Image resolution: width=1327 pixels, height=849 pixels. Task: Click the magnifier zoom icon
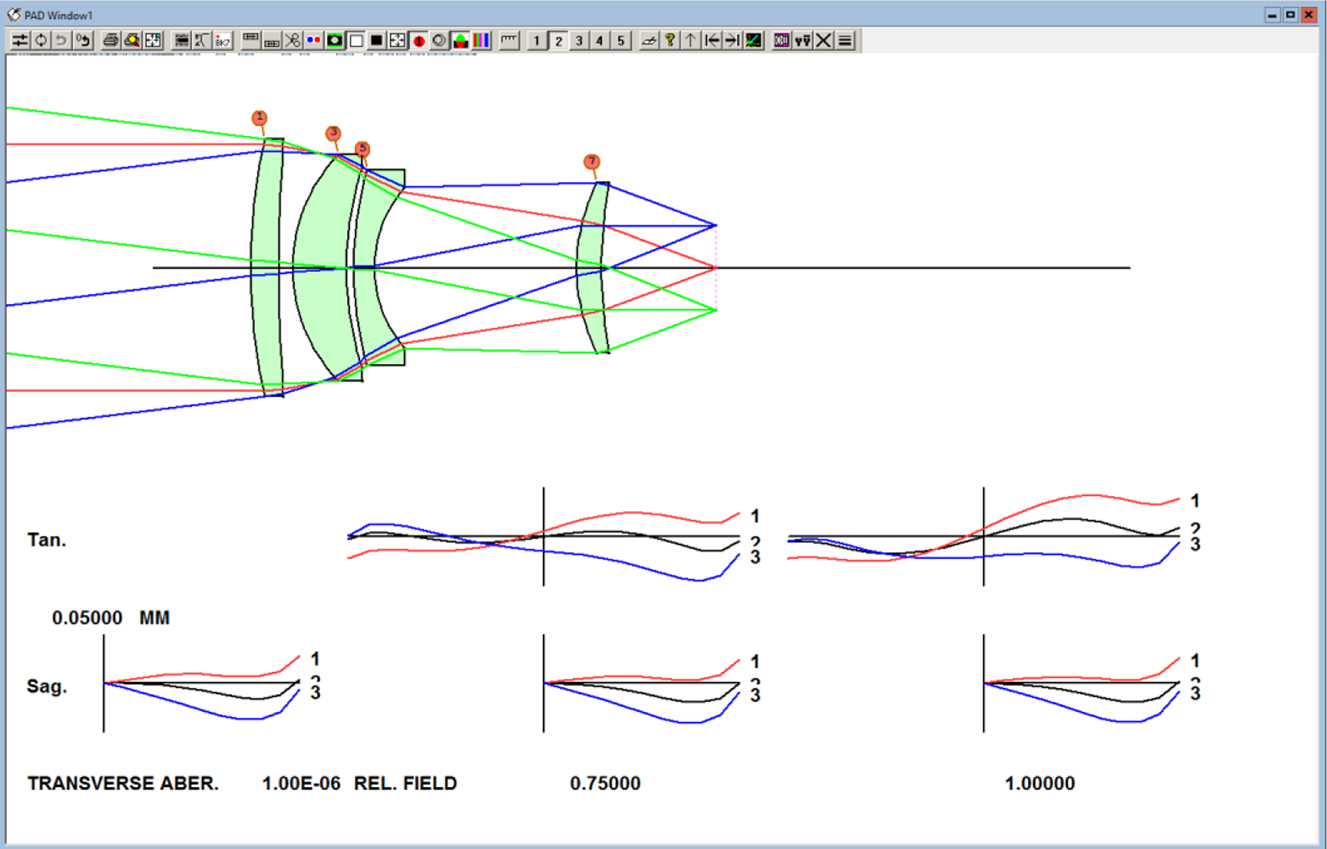[132, 40]
